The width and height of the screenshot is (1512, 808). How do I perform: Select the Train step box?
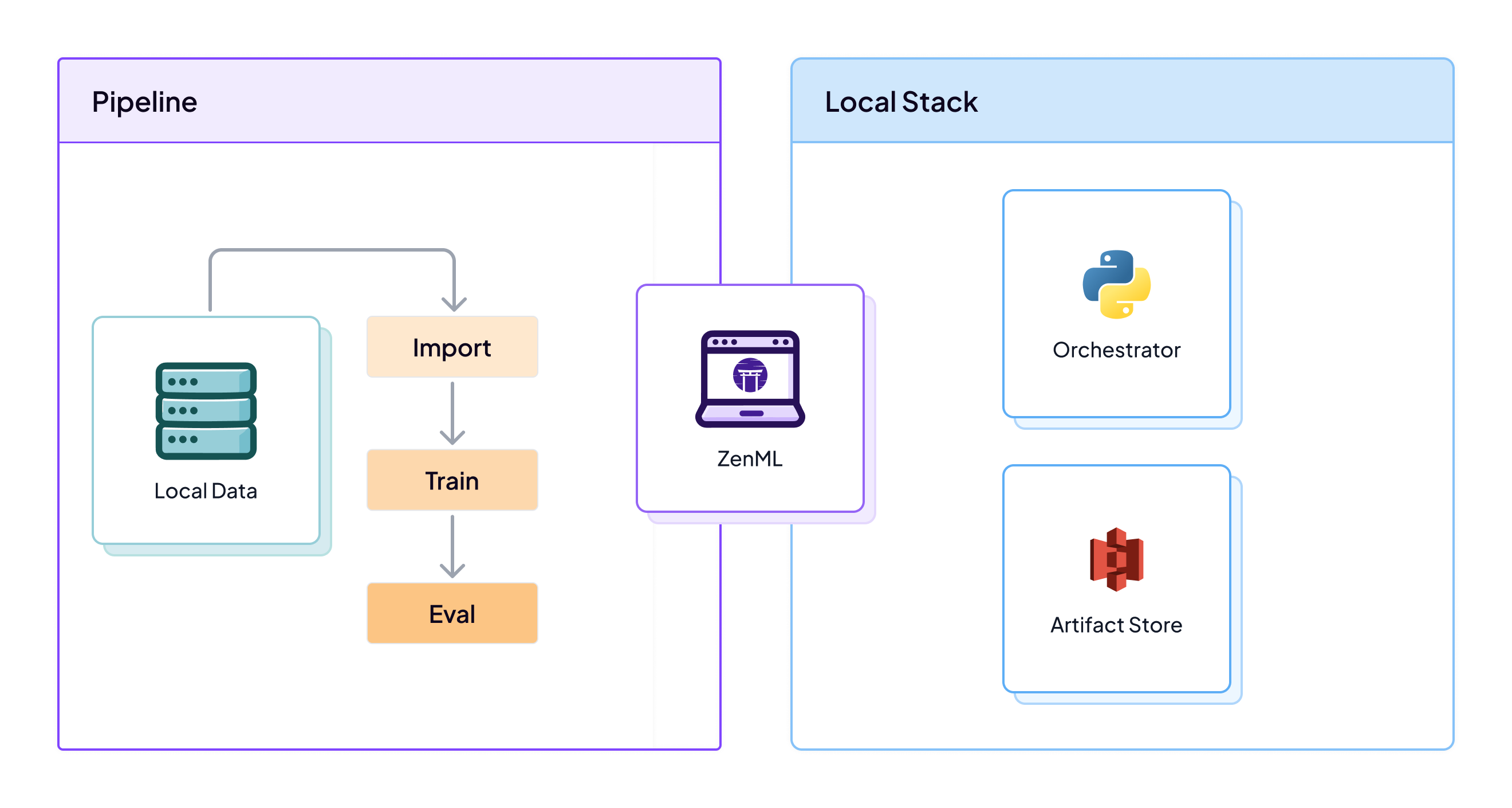pos(452,480)
